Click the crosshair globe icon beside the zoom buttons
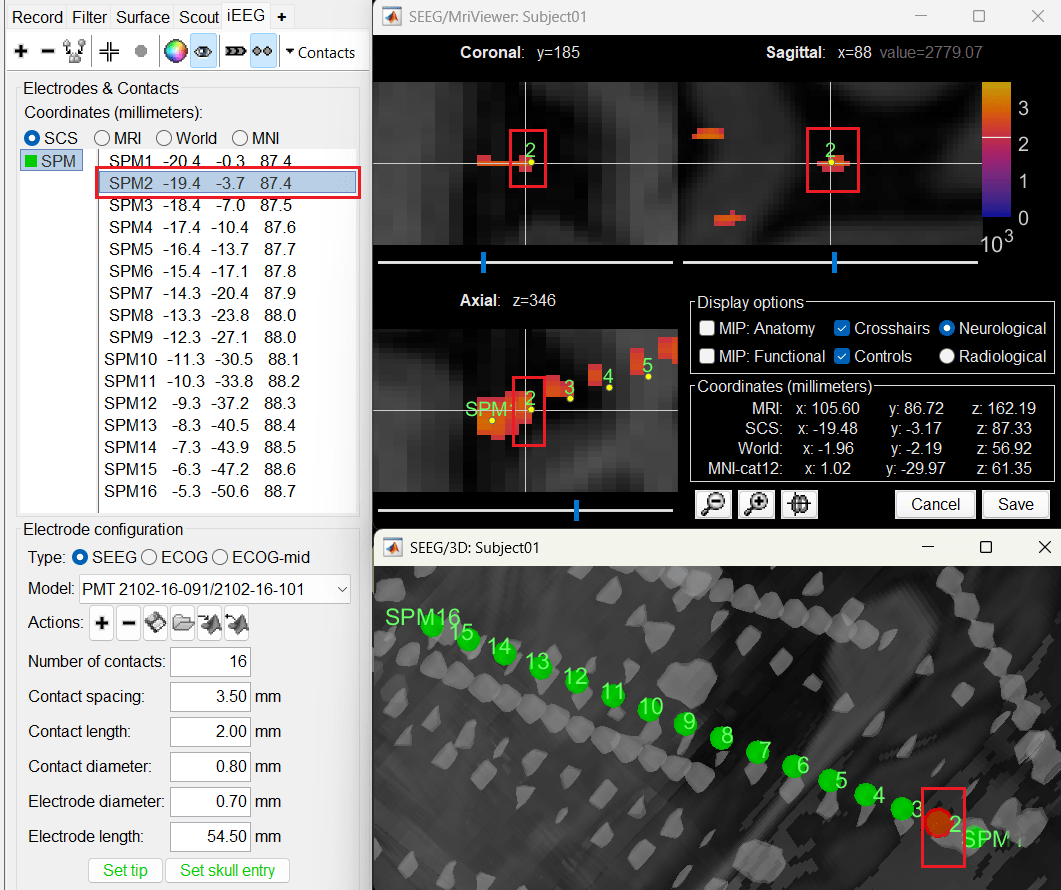The width and height of the screenshot is (1061, 890). (x=798, y=504)
